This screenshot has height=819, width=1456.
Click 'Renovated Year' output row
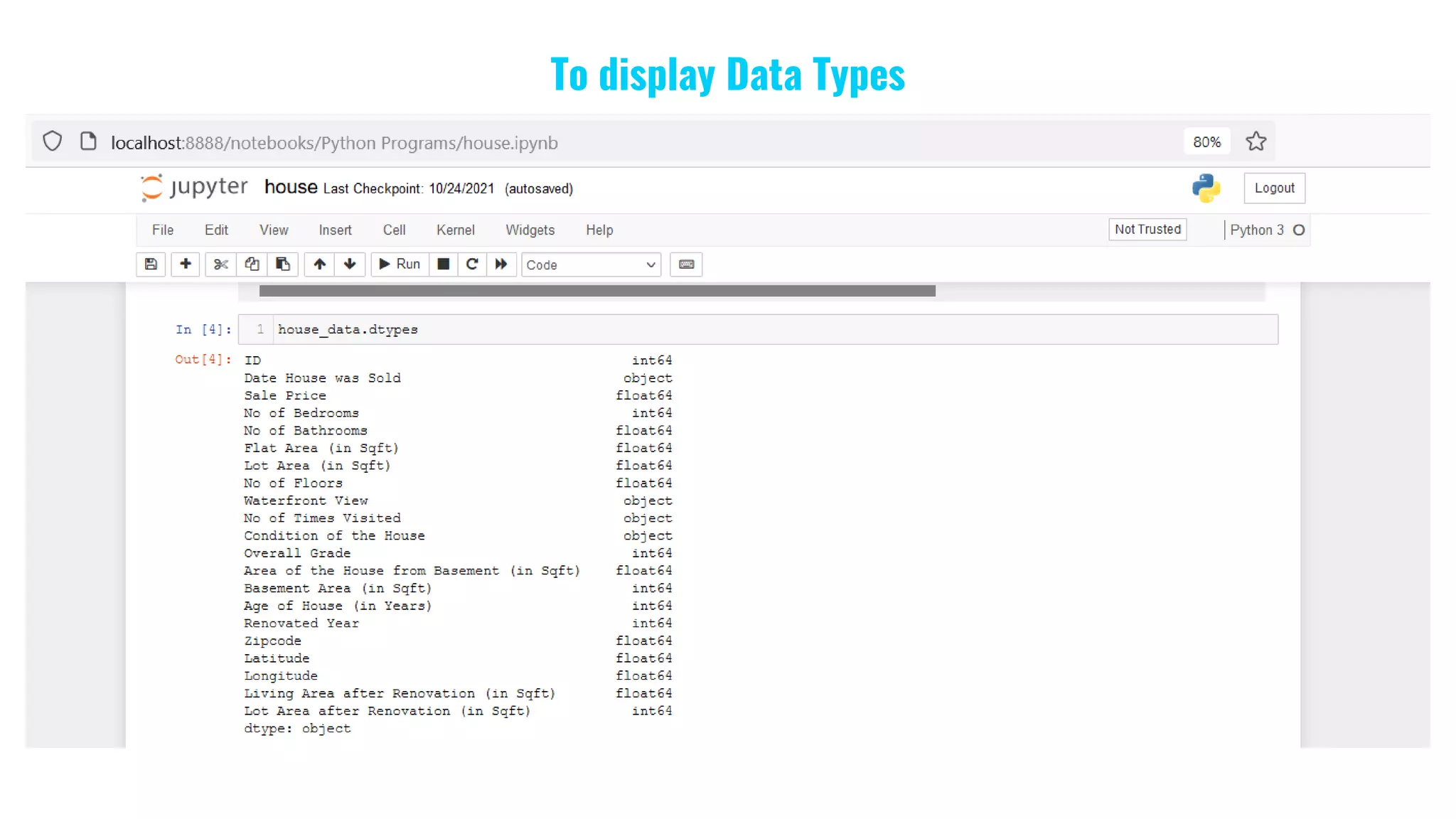[x=458, y=623]
